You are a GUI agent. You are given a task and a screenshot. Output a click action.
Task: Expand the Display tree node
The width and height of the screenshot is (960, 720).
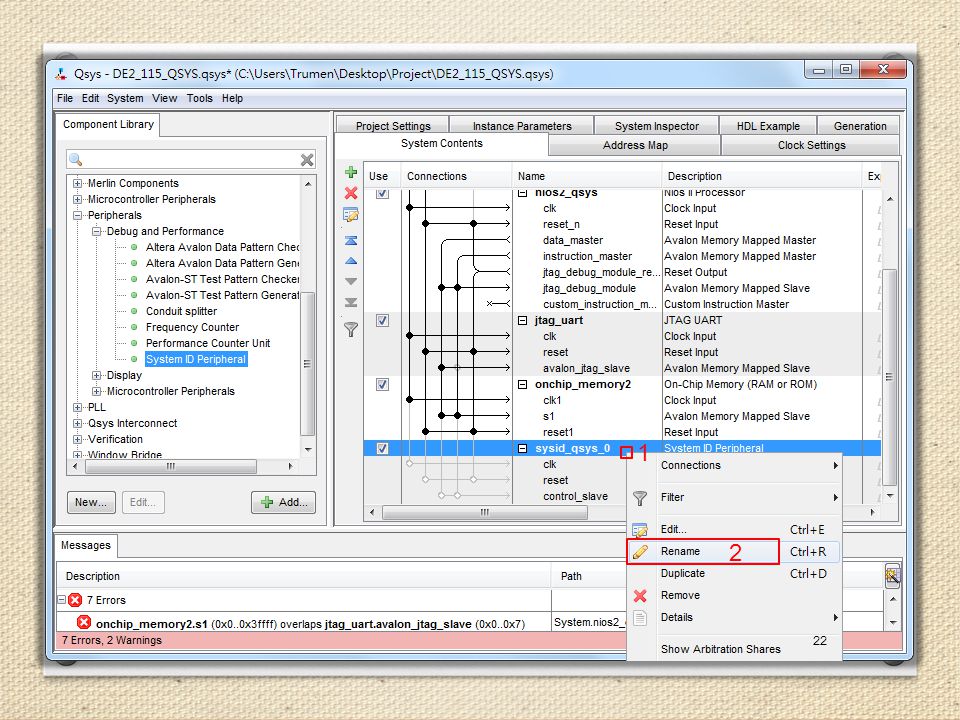click(96, 375)
